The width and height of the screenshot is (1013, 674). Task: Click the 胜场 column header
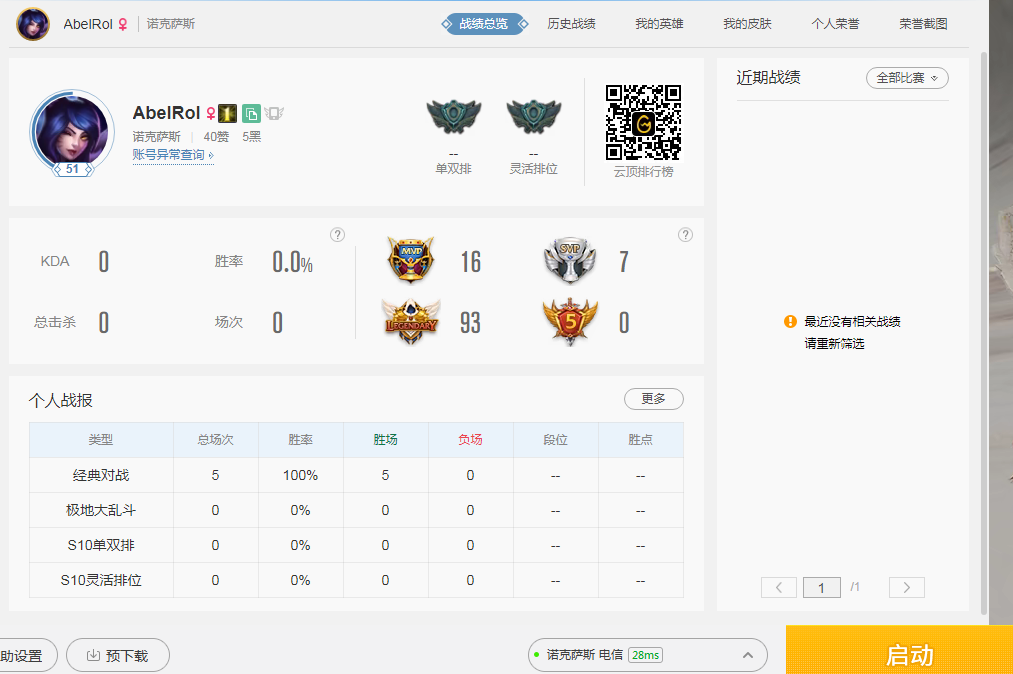386,440
